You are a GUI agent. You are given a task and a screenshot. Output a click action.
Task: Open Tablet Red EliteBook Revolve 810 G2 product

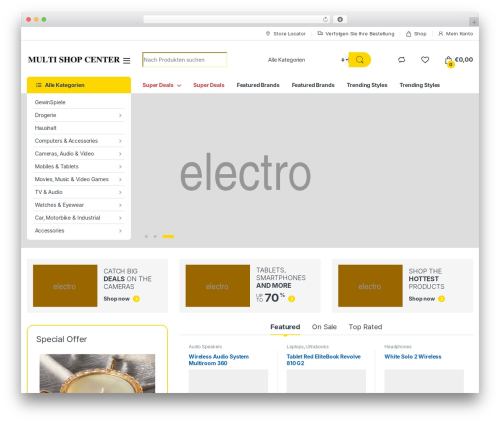click(324, 360)
